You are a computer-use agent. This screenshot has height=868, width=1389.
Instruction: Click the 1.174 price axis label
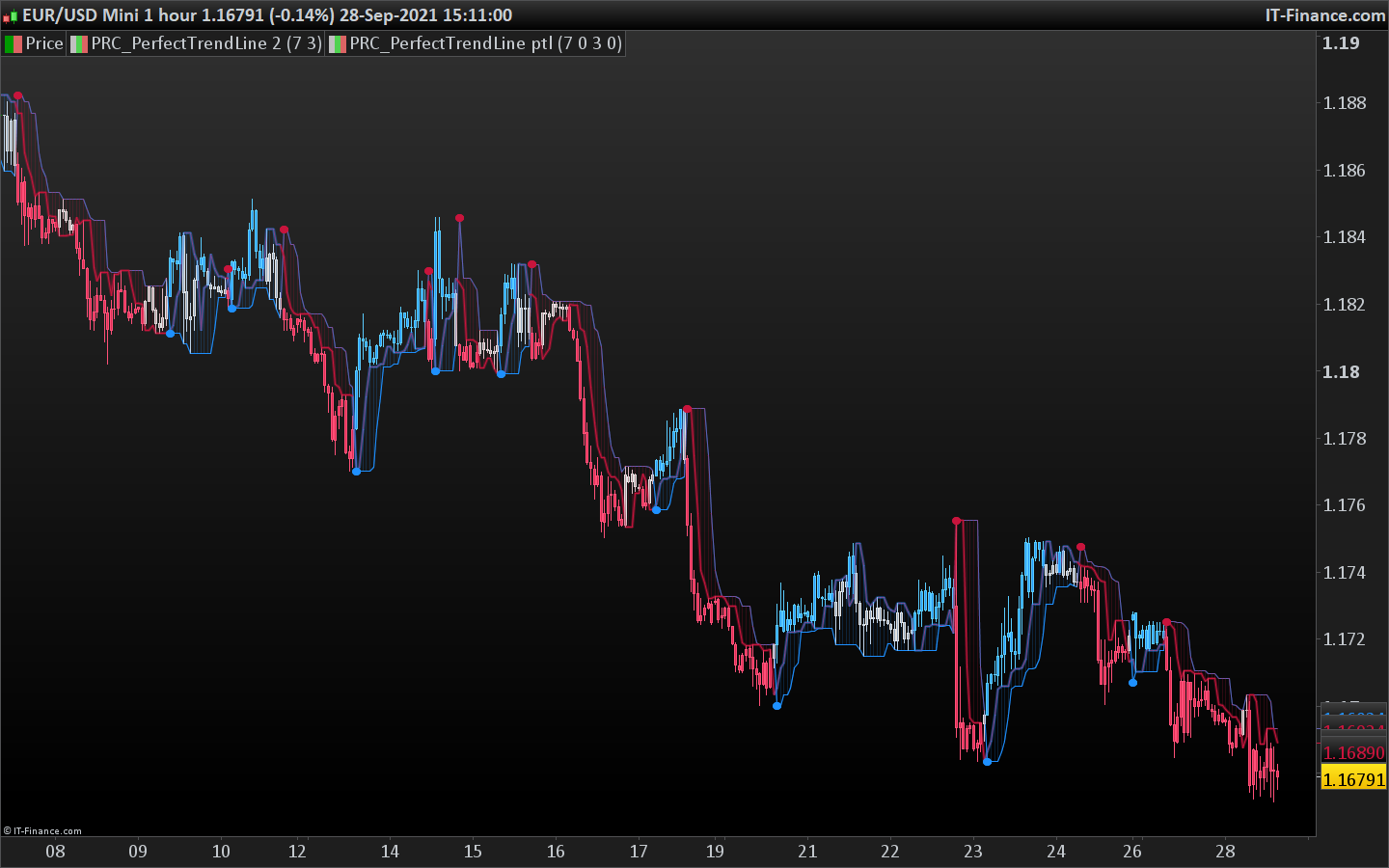tap(1345, 573)
